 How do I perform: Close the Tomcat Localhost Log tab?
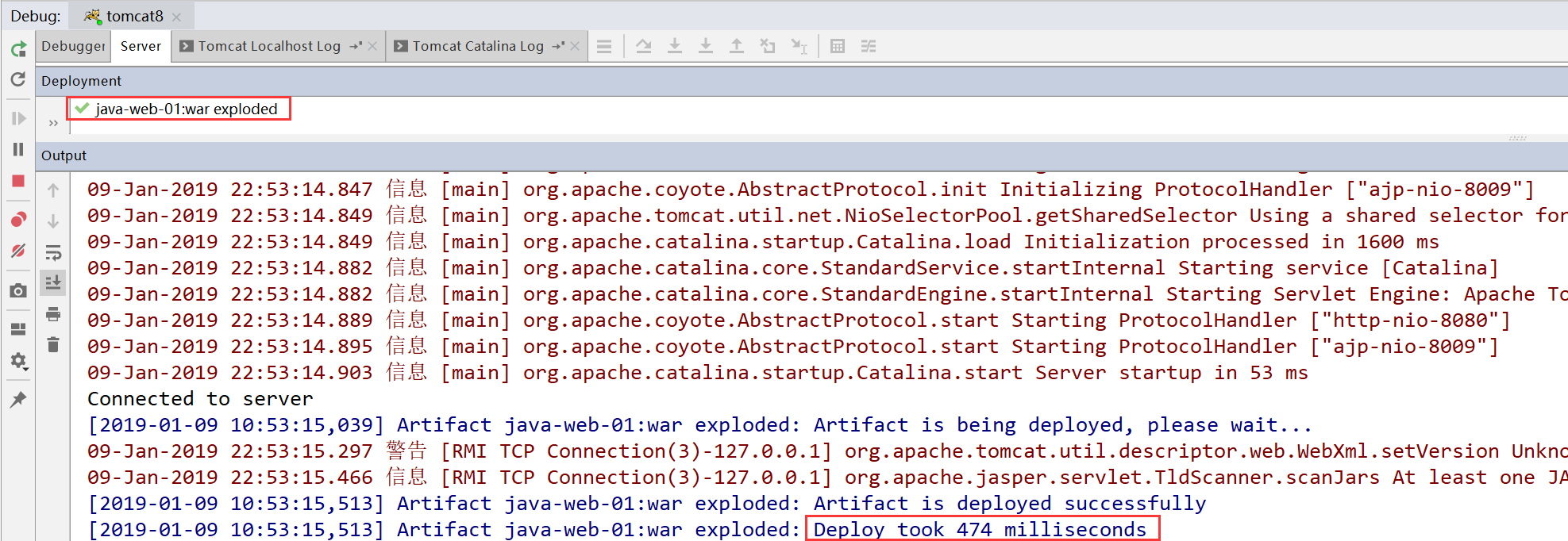pyautogui.click(x=372, y=46)
